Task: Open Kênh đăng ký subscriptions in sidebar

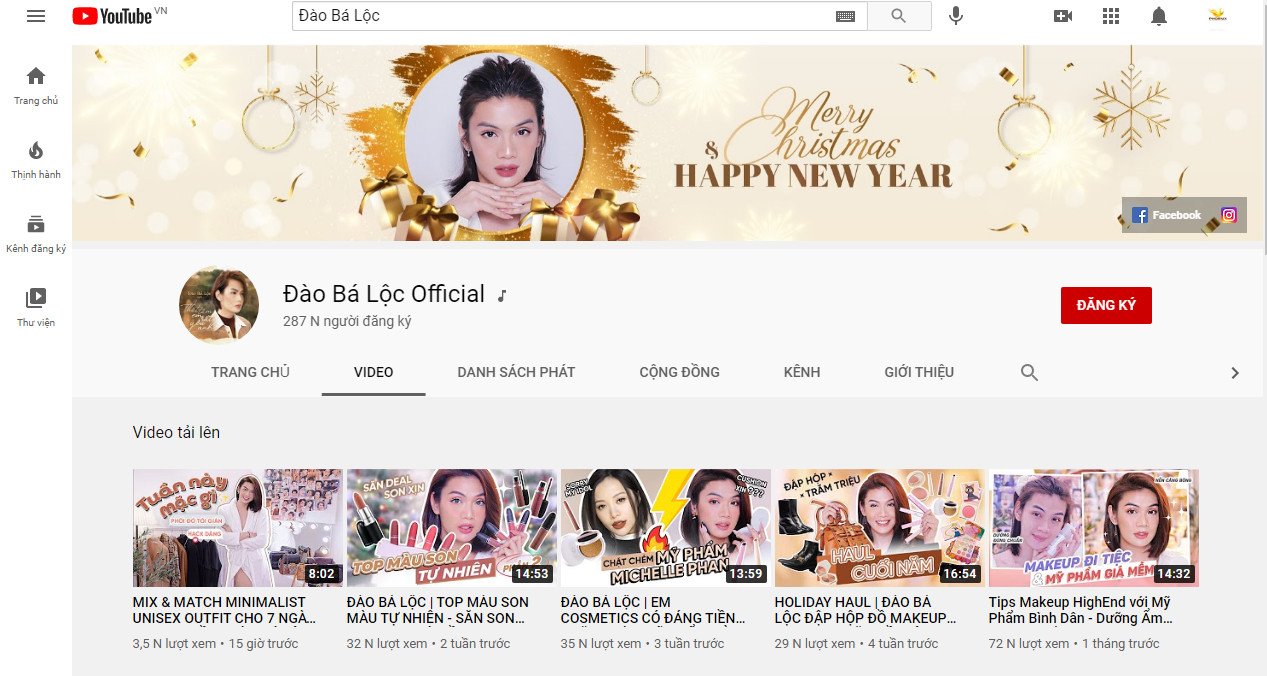Action: tap(36, 234)
